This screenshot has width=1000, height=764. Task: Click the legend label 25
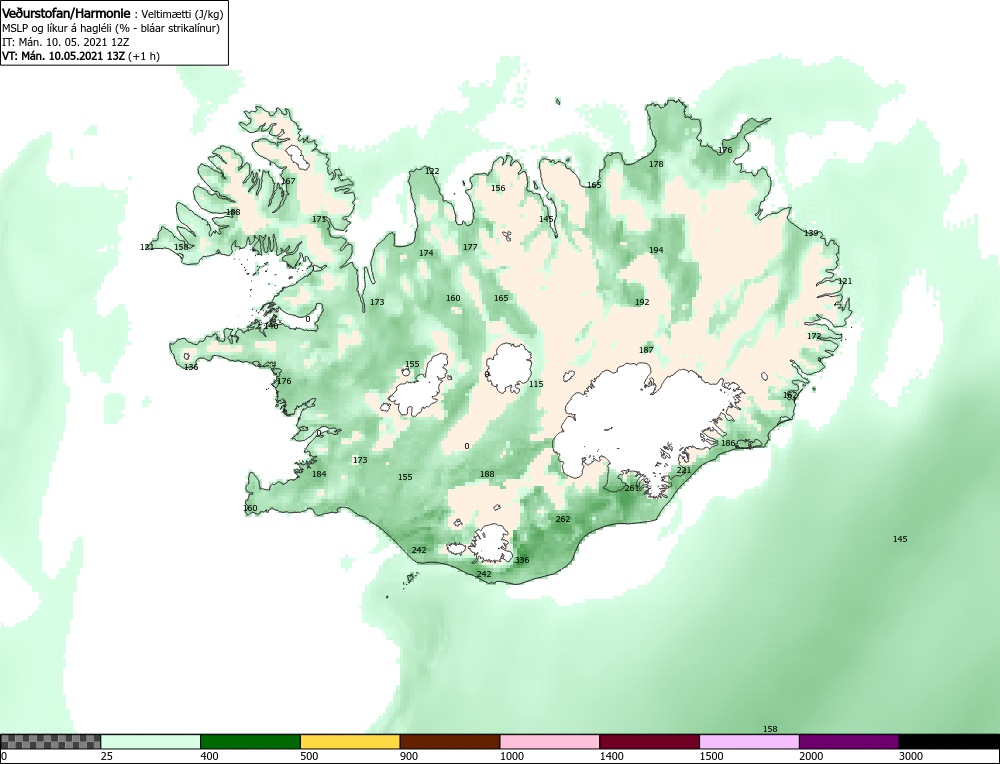tap(107, 756)
